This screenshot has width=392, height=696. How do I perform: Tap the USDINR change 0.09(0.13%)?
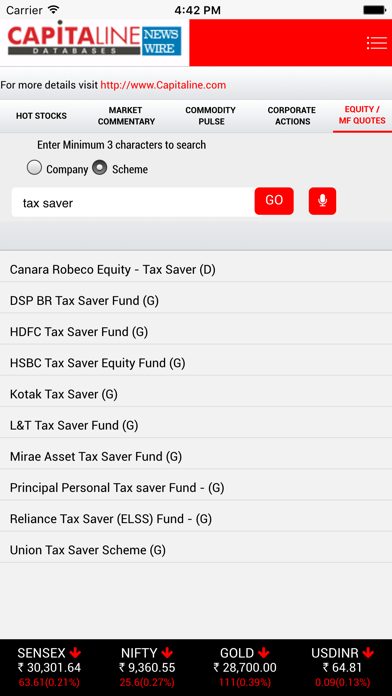[342, 682]
